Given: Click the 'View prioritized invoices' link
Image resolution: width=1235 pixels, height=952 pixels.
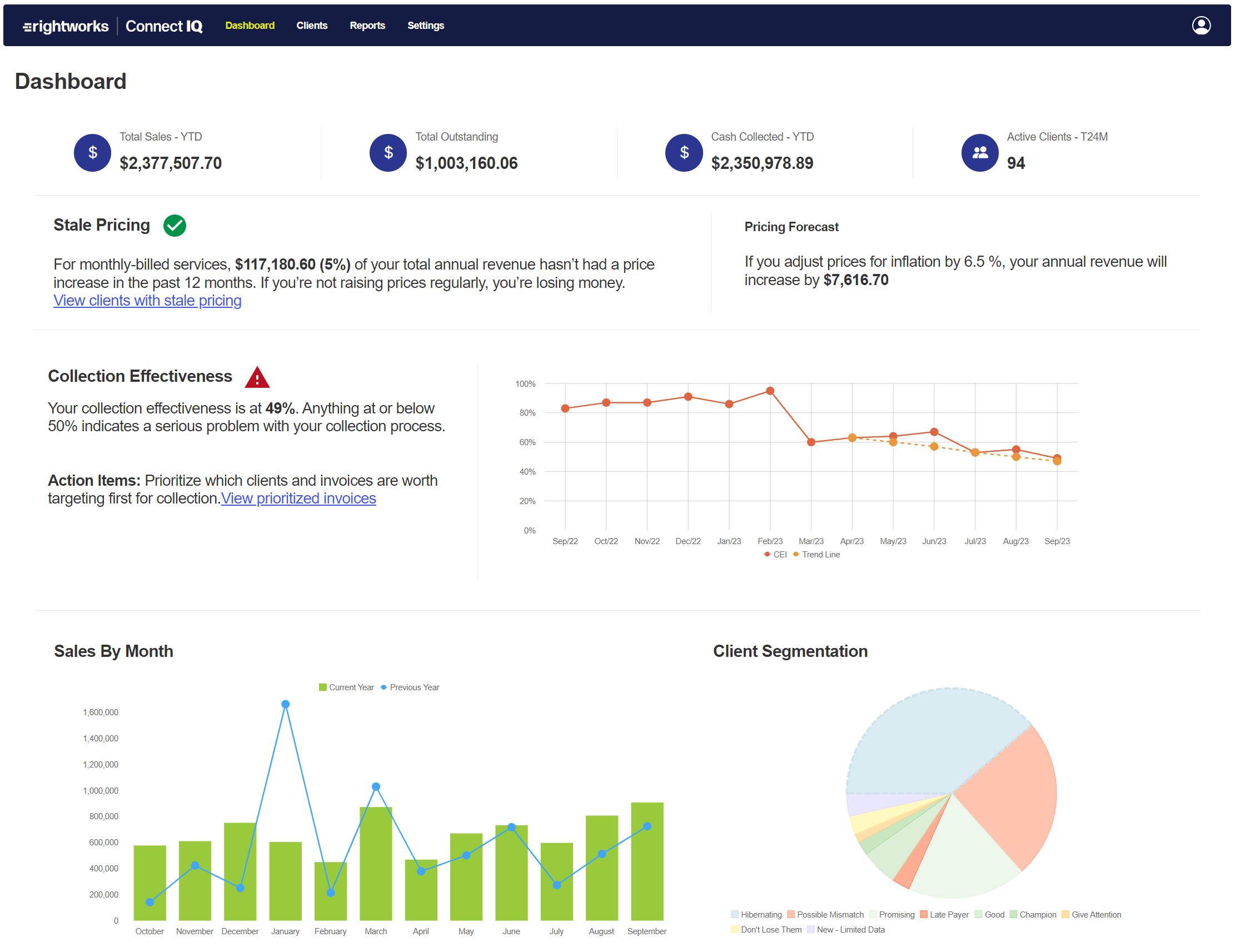Looking at the screenshot, I should pyautogui.click(x=298, y=498).
